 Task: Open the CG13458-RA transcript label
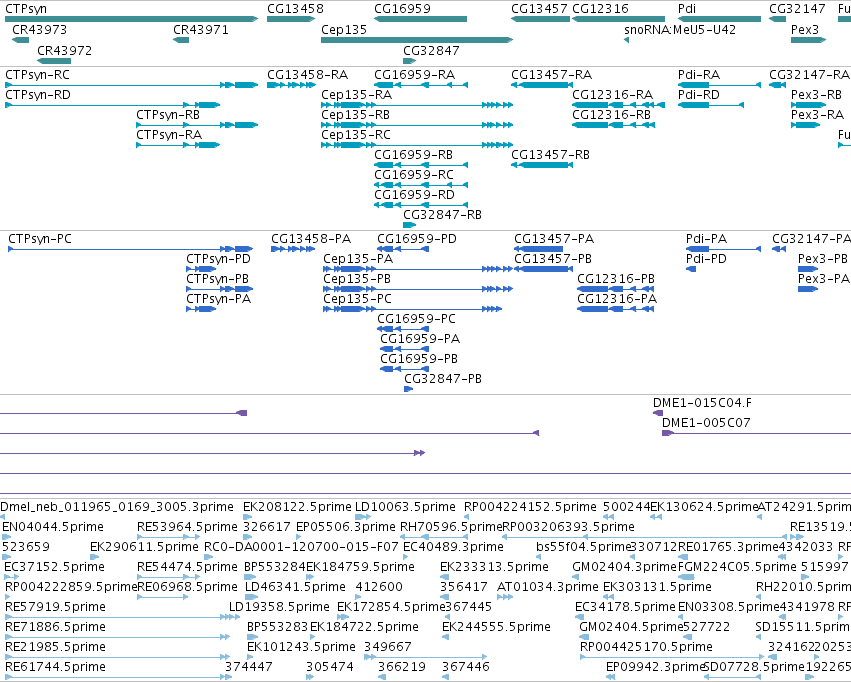[308, 75]
